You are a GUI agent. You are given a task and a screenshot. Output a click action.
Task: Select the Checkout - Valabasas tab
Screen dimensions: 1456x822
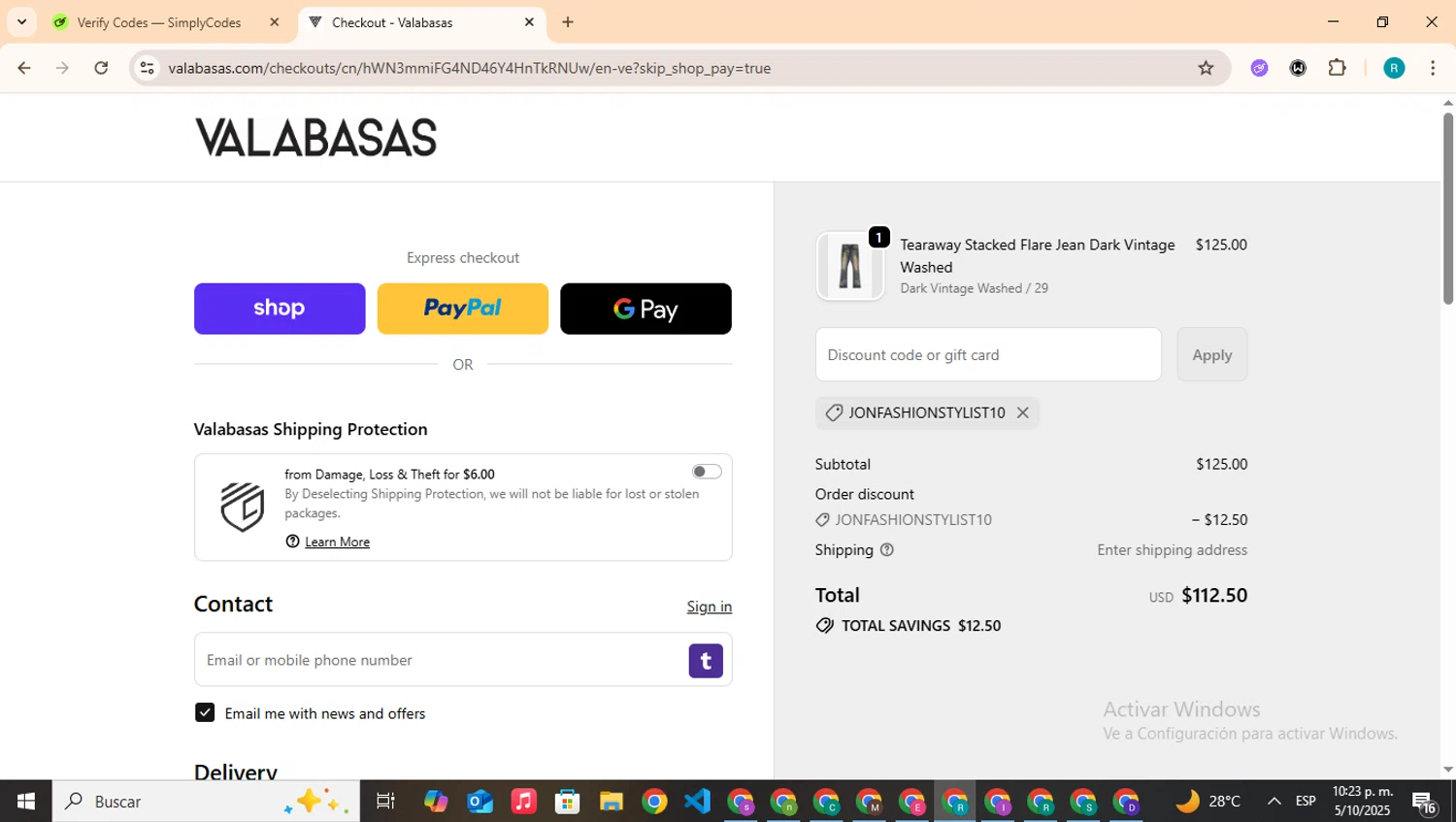pos(421,22)
